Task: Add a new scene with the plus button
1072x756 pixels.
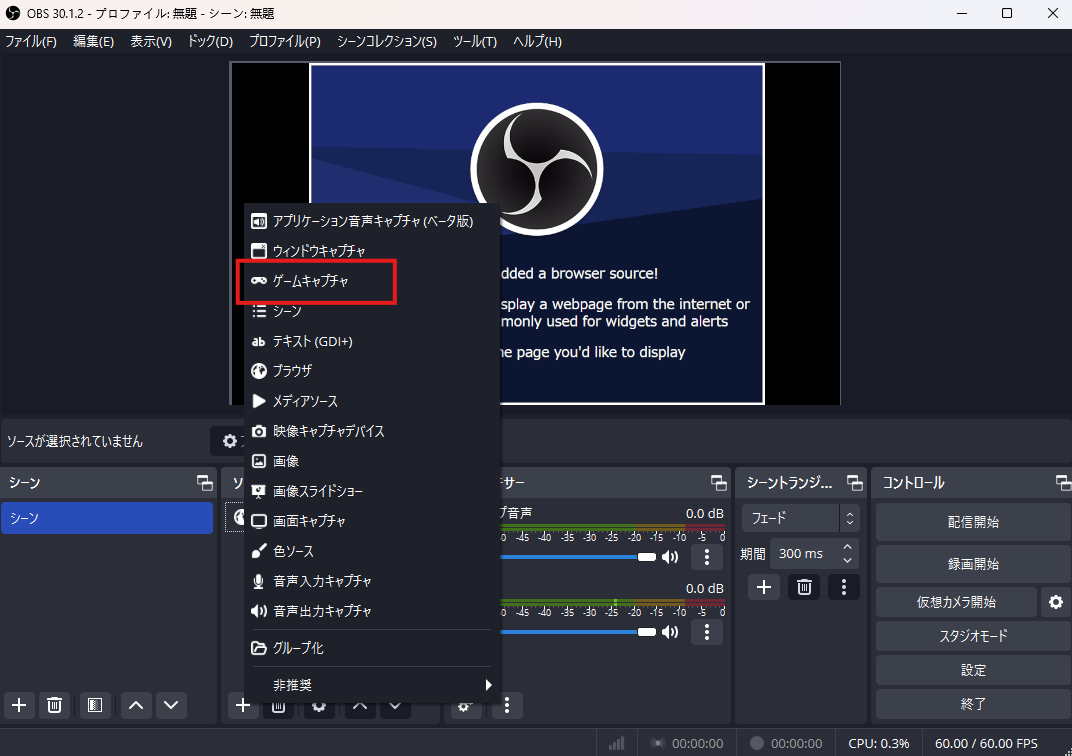Action: point(19,705)
